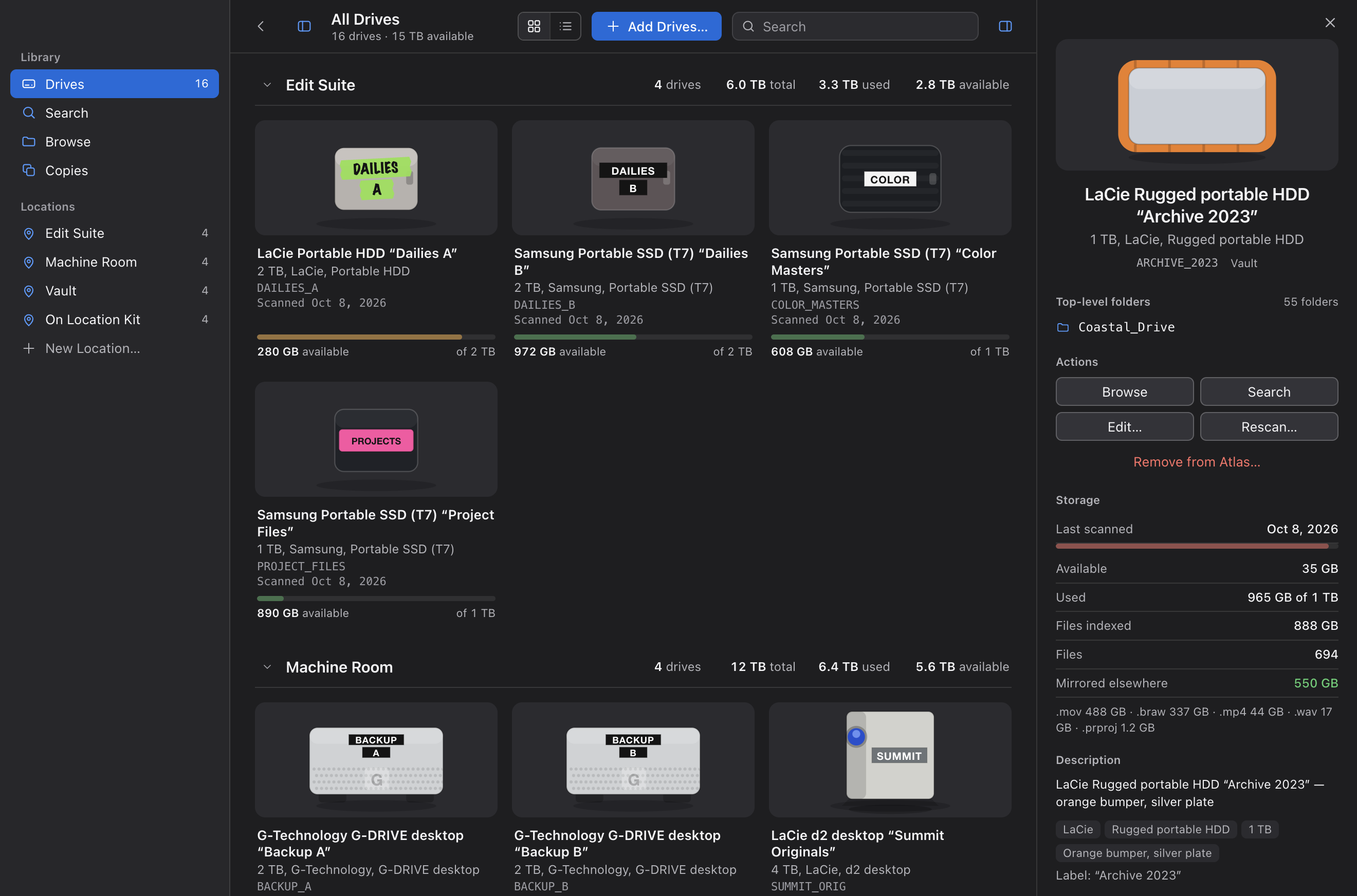1357x896 pixels.
Task: Switch to list view layout
Action: pos(565,26)
